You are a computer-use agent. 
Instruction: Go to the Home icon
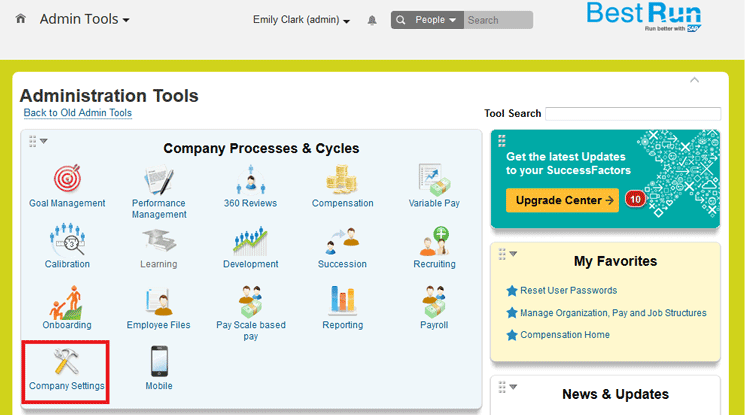[21, 19]
